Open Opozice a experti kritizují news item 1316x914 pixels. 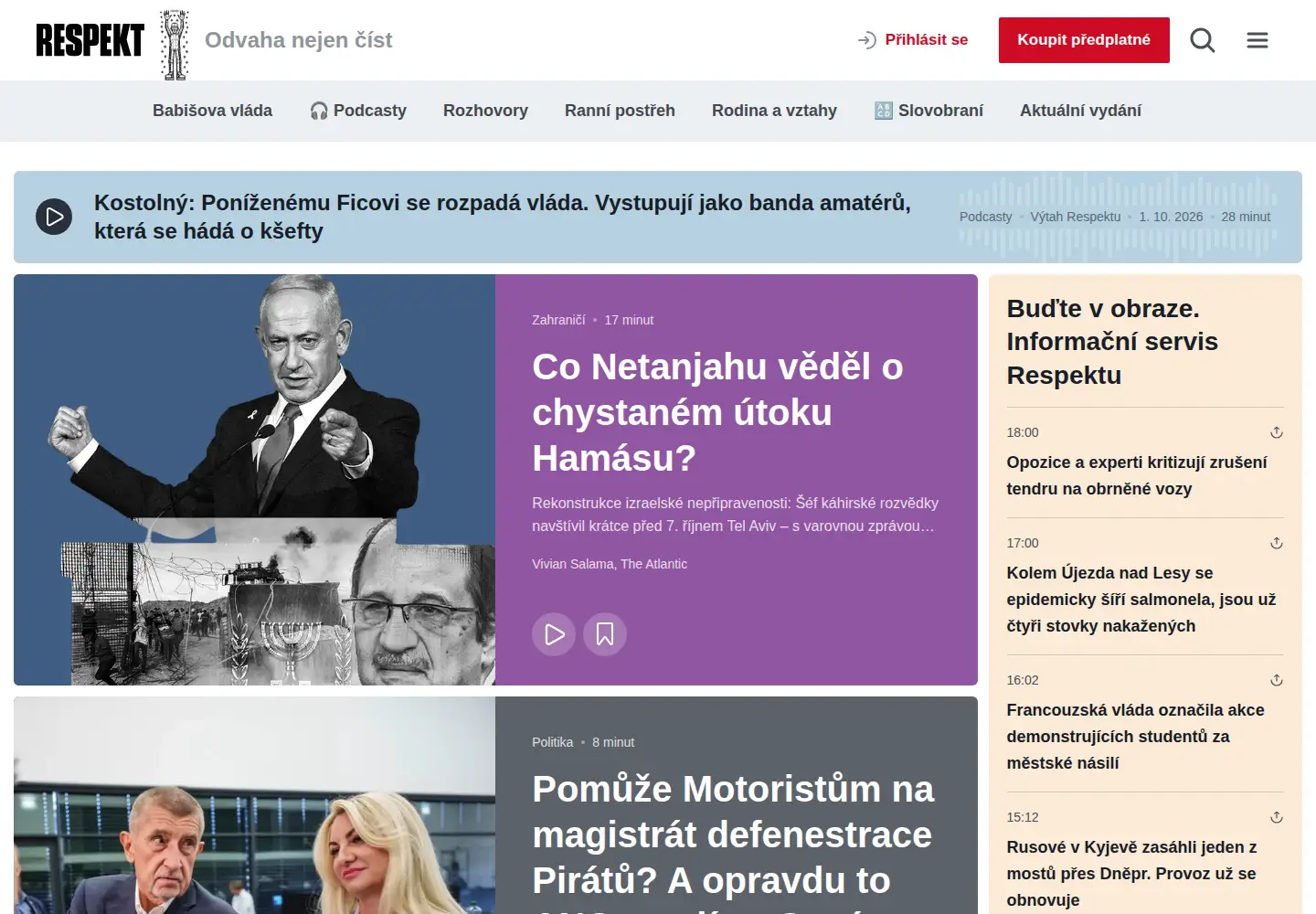pos(1137,475)
